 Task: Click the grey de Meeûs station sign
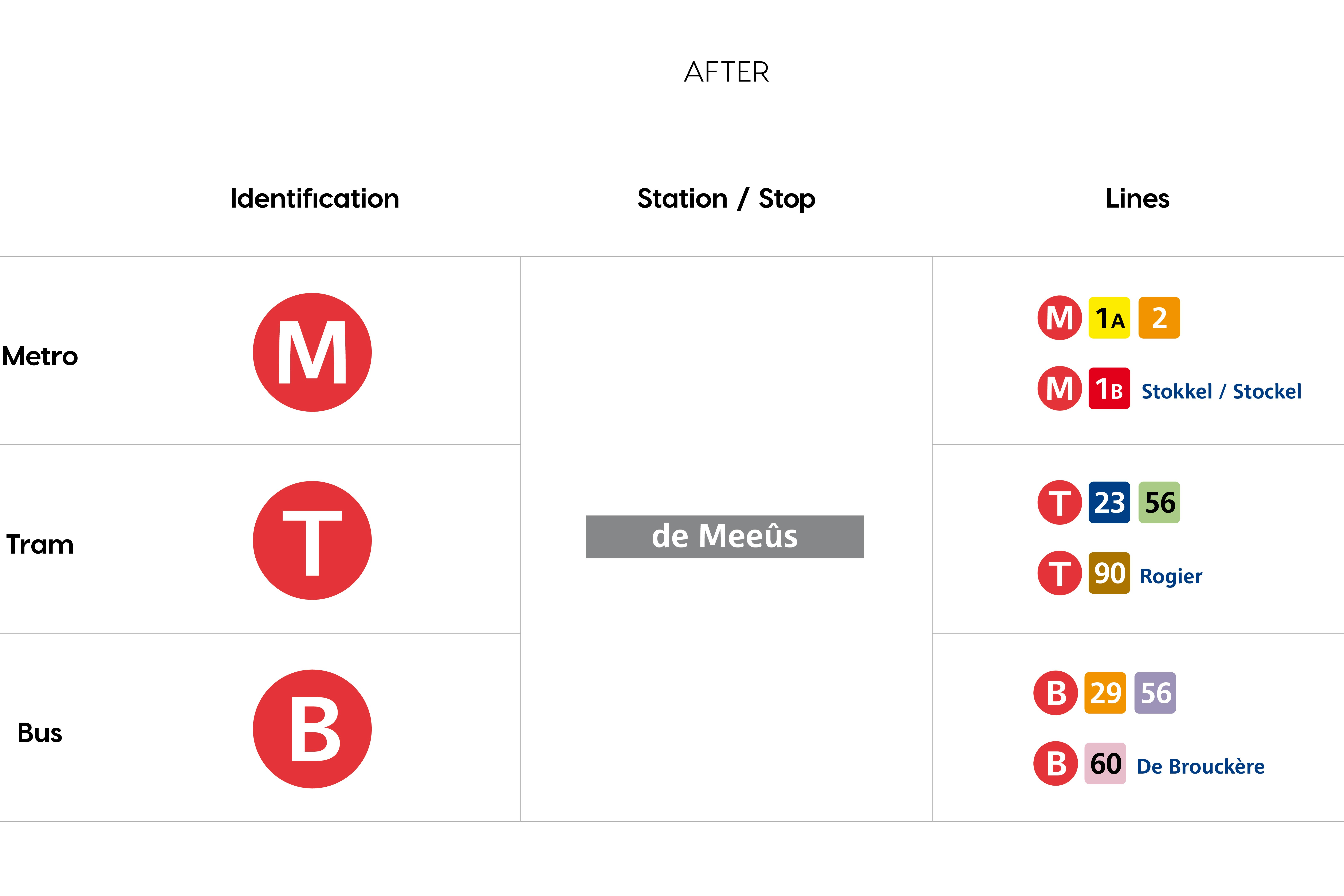point(724,537)
